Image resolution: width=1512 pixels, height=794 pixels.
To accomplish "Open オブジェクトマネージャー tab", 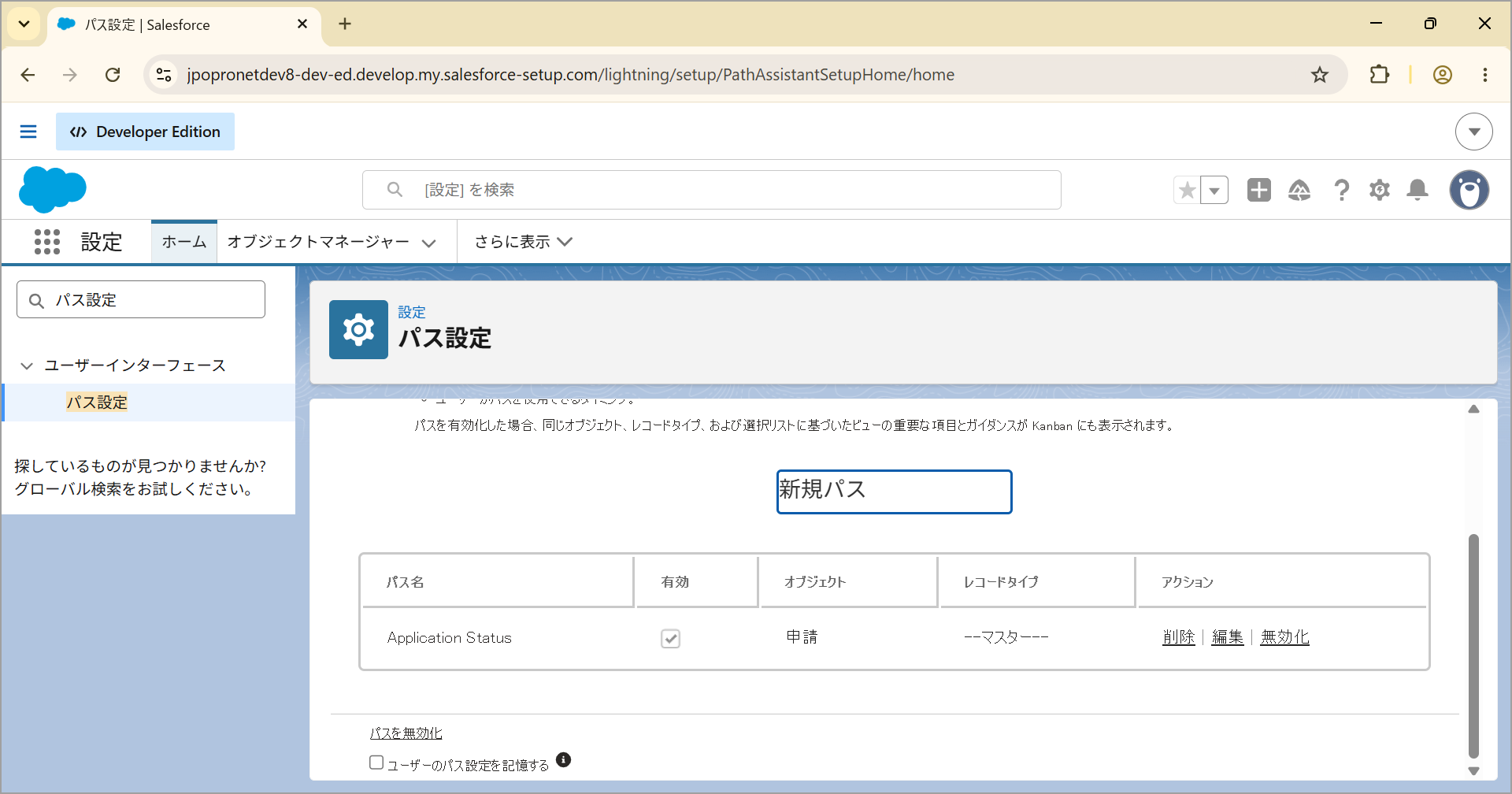I will pyautogui.click(x=318, y=242).
